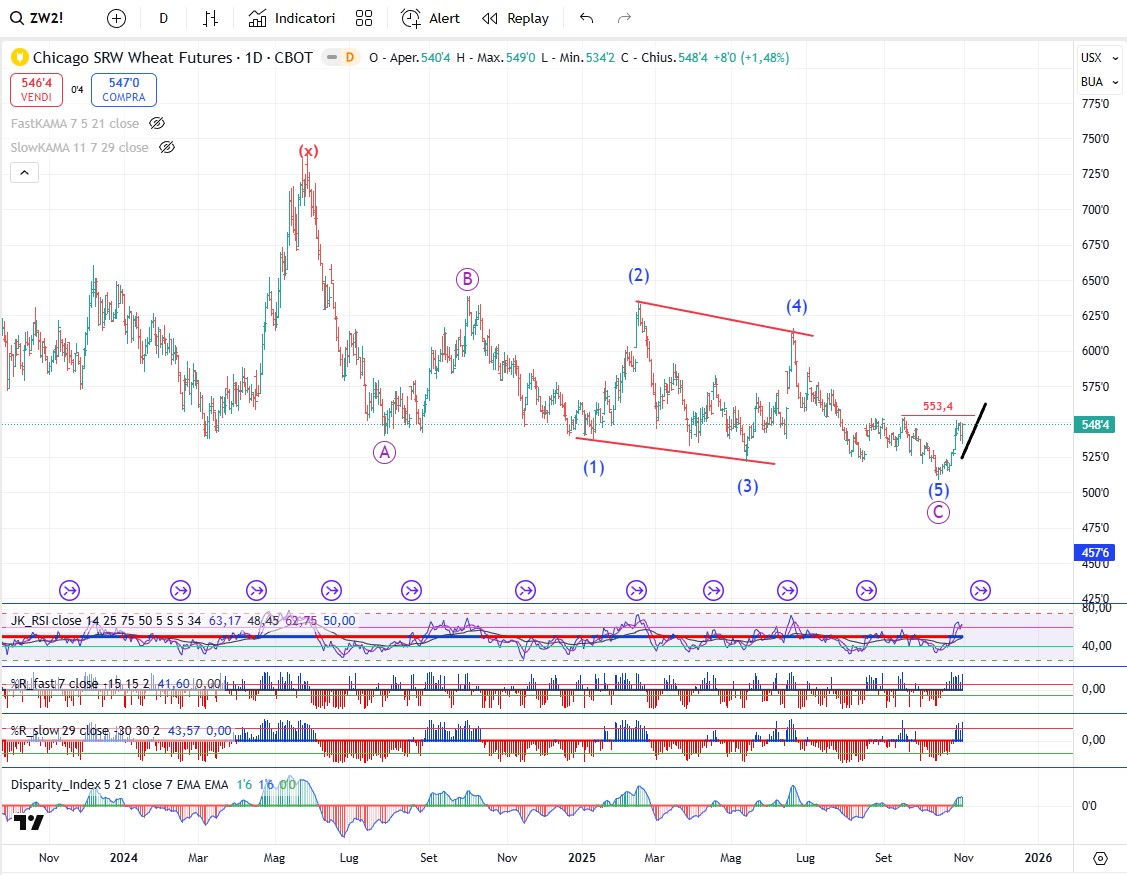Viewport: 1127px width, 875px height.
Task: Toggle visibility of the SlowKAMA indicator
Action: (167, 147)
